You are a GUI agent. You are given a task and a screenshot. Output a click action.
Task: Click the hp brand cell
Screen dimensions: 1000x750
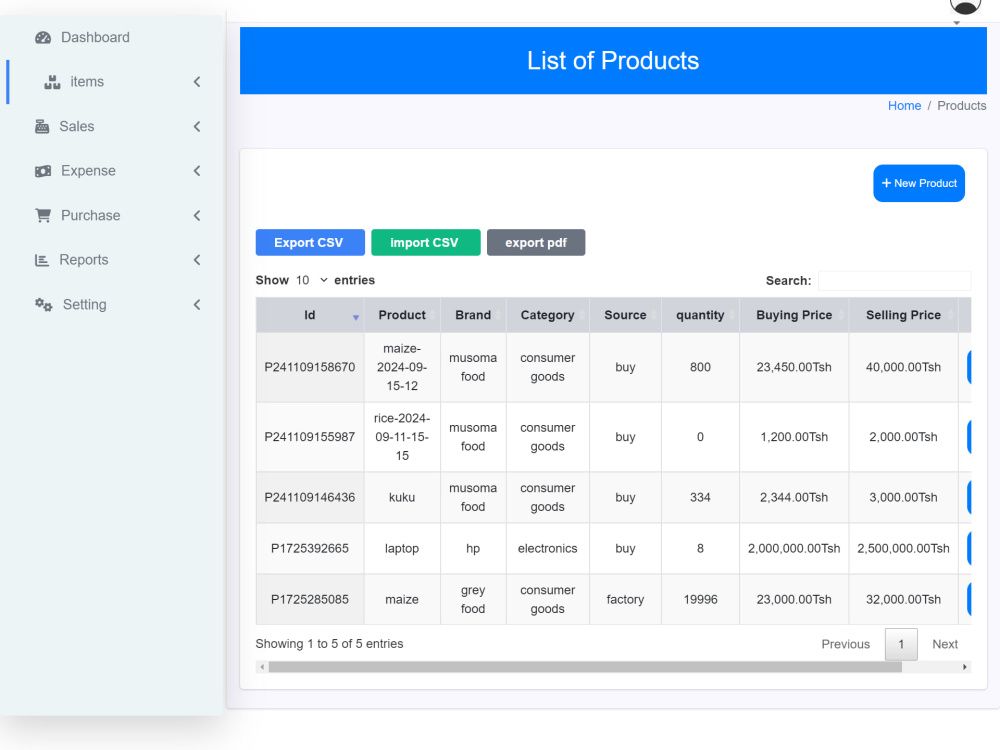473,548
